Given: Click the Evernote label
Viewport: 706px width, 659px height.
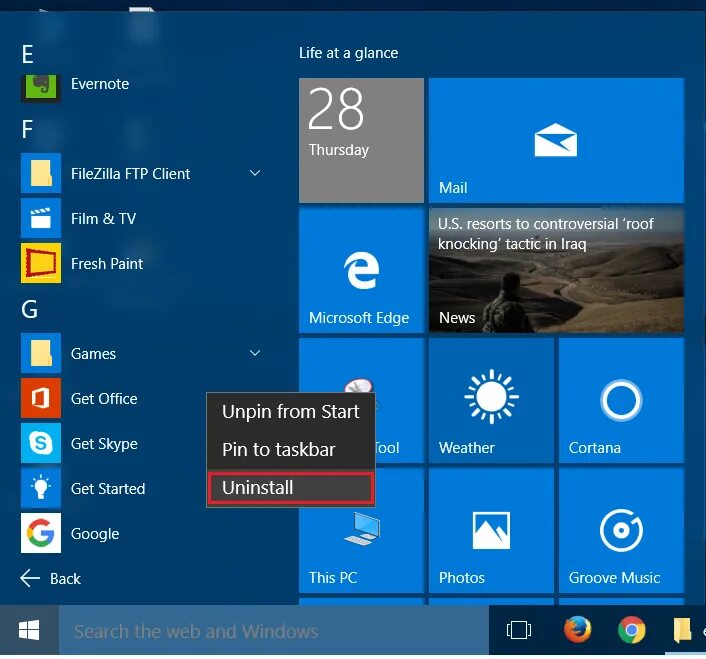Looking at the screenshot, I should click(100, 84).
